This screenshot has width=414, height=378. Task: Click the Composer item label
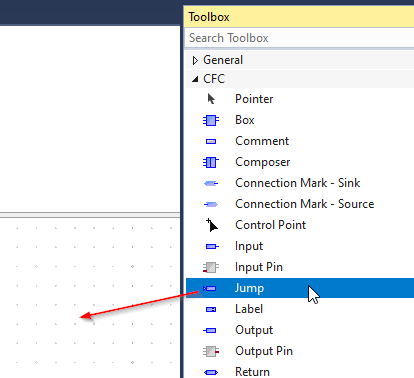[x=263, y=162]
